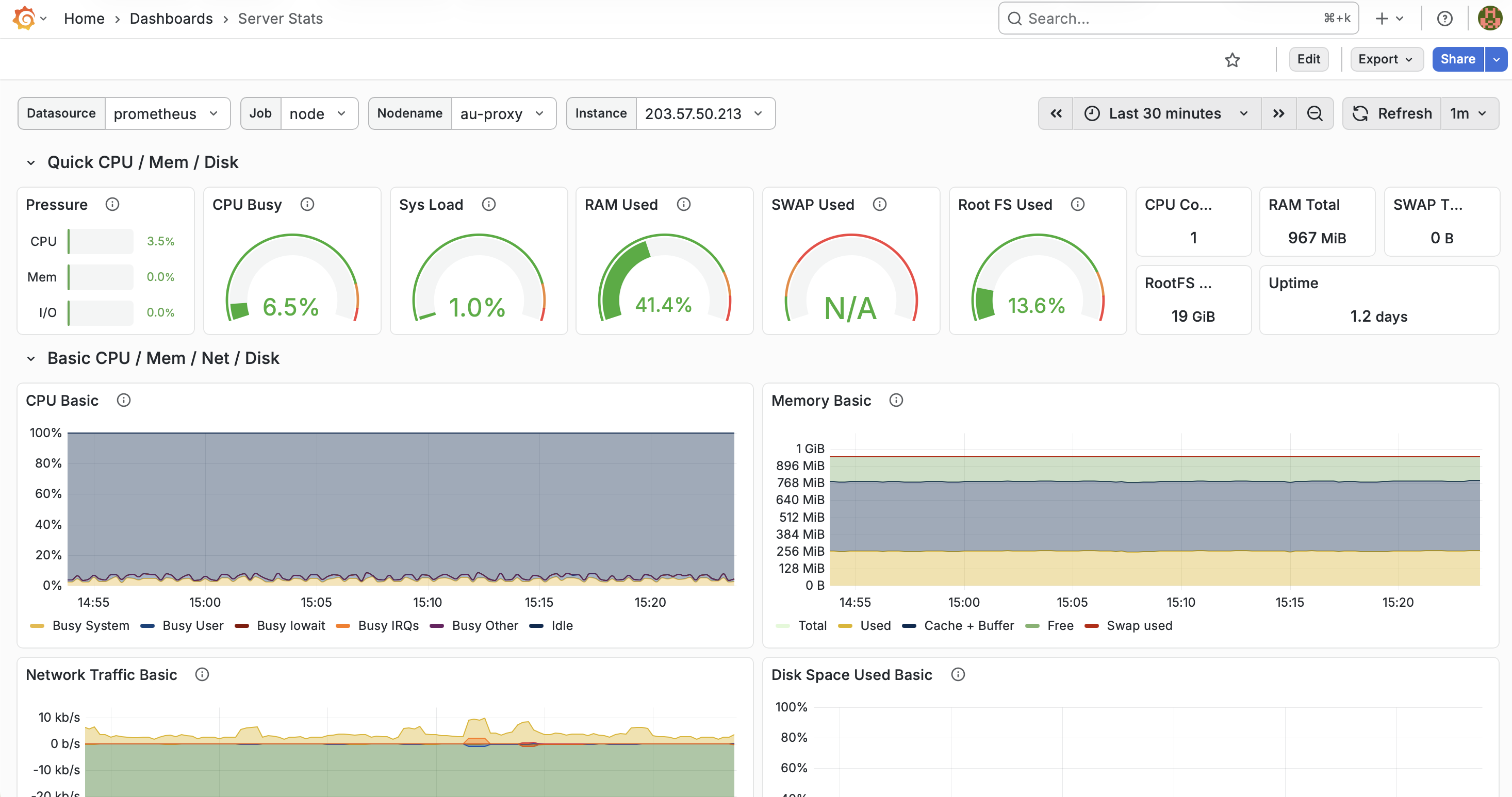Star this dashboard as favorite
The height and width of the screenshot is (797, 1512).
[1232, 60]
